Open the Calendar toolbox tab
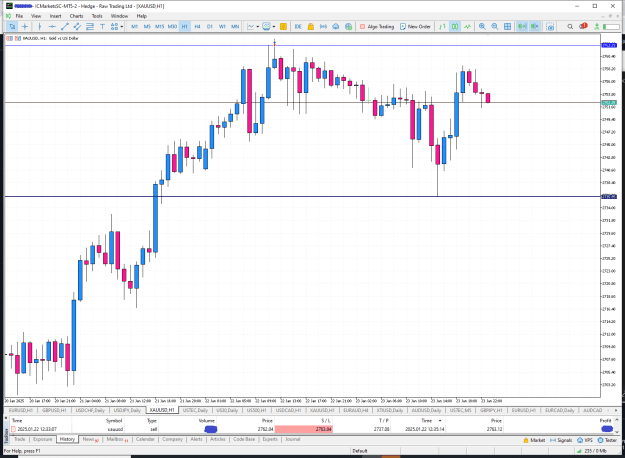 coord(145,439)
